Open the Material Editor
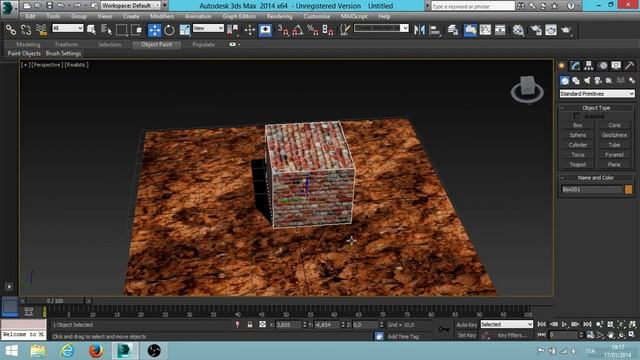 tap(519, 30)
